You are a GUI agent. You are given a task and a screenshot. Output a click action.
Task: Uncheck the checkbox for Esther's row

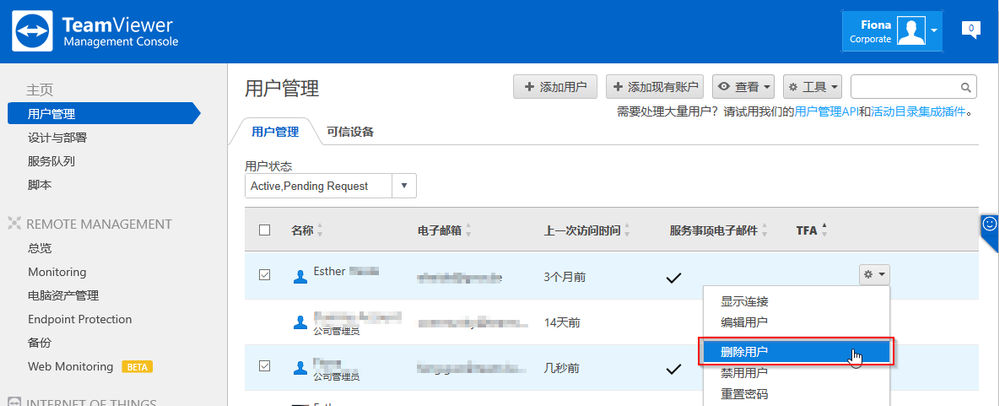tap(264, 275)
